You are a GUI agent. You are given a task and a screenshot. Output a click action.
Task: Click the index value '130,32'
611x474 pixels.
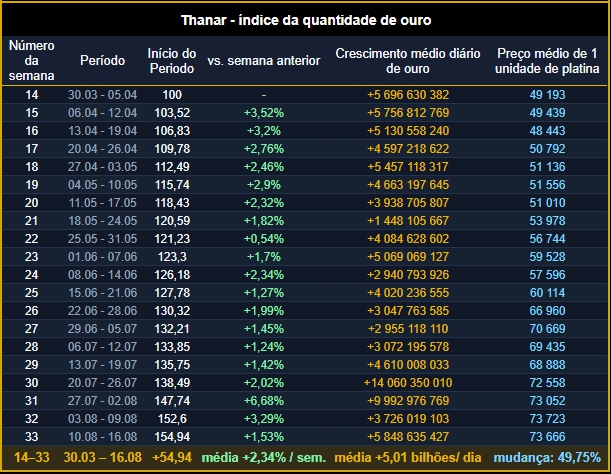click(172, 311)
